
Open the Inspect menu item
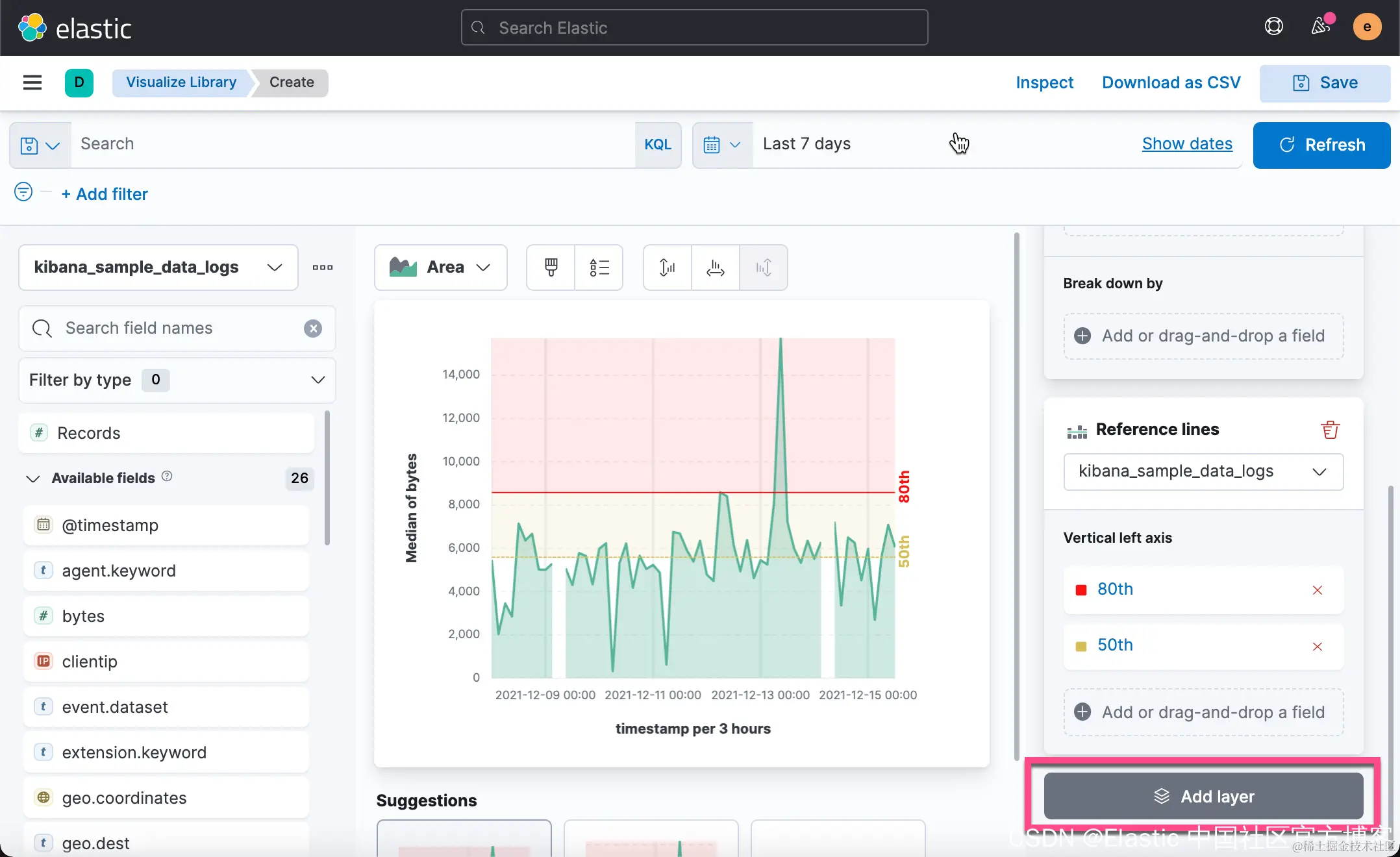(1044, 82)
